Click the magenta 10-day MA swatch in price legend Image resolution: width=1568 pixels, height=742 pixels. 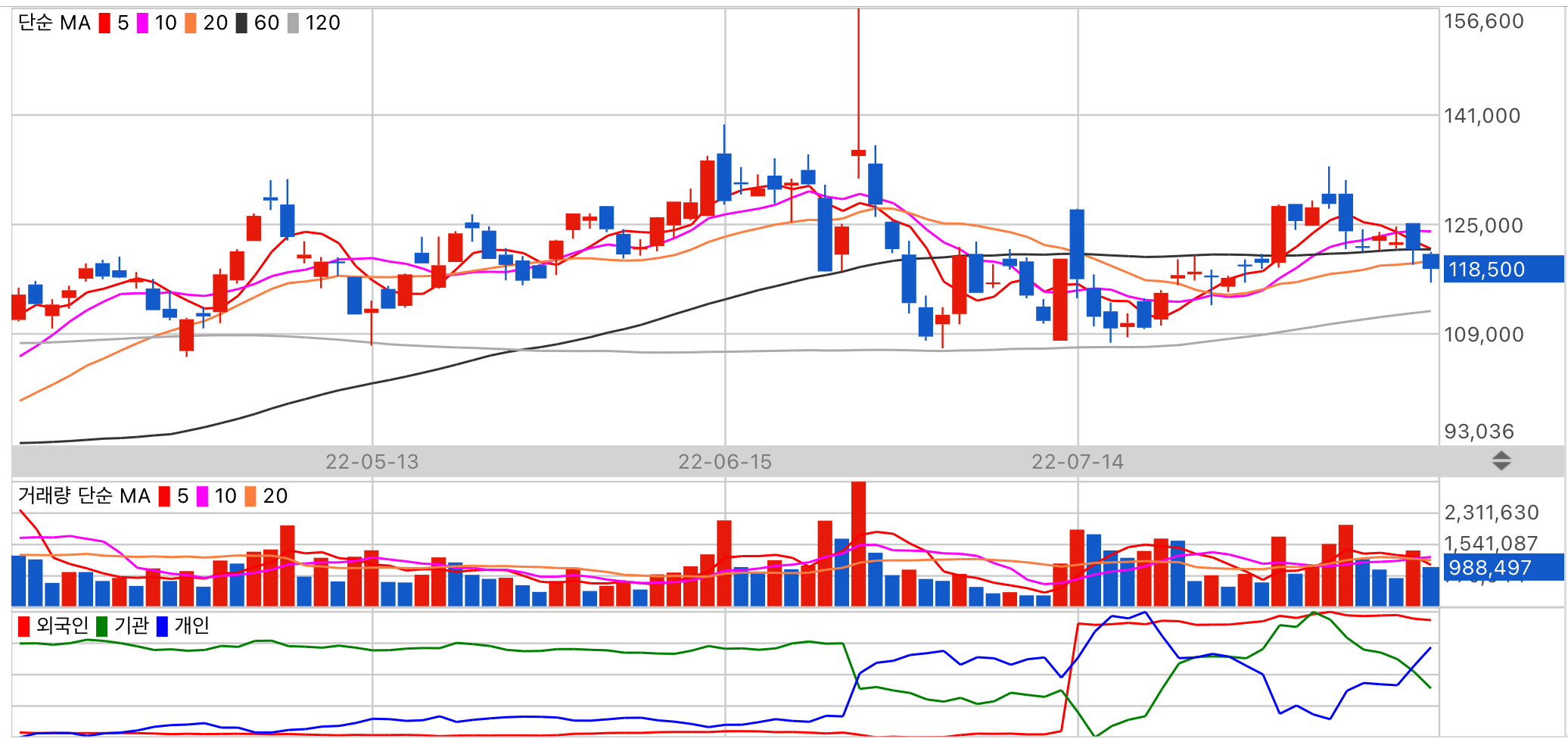tap(142, 23)
